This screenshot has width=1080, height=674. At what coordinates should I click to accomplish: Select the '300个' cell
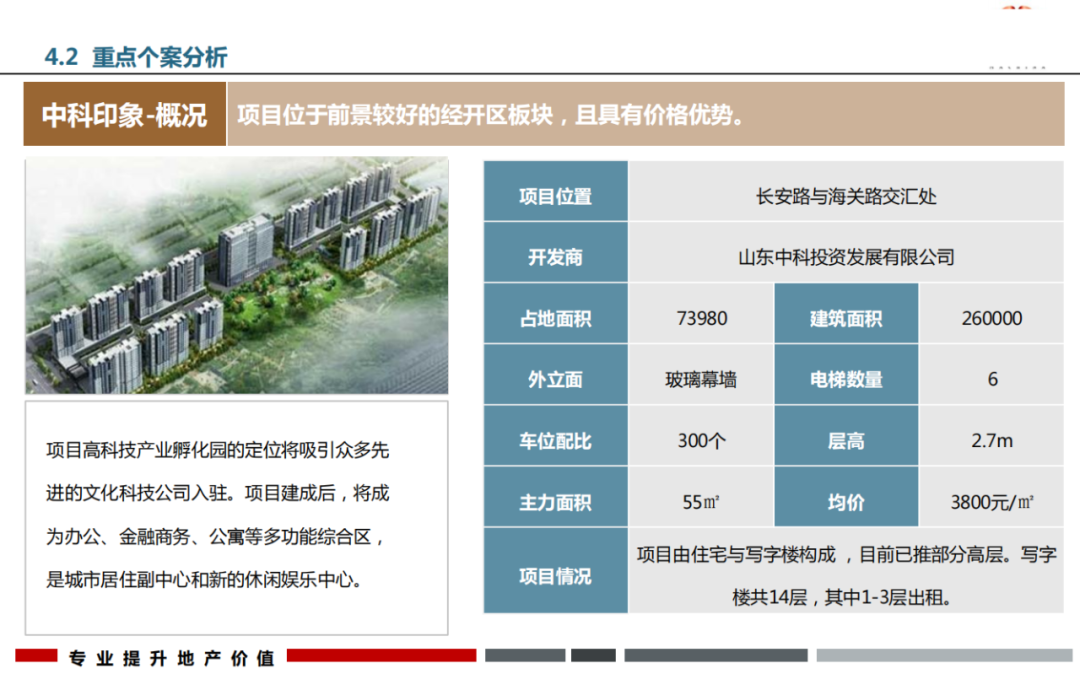pyautogui.click(x=701, y=436)
